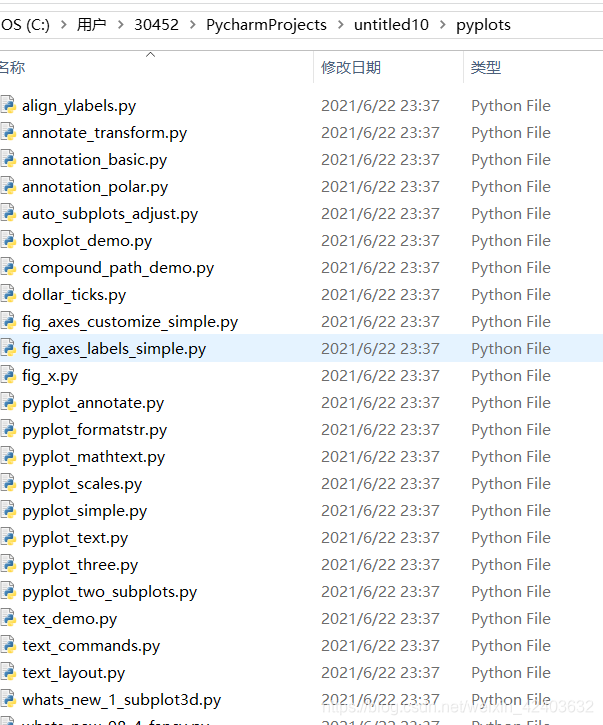Click the pyplot_annotate.py Python icon
603x725 pixels.
(8, 402)
